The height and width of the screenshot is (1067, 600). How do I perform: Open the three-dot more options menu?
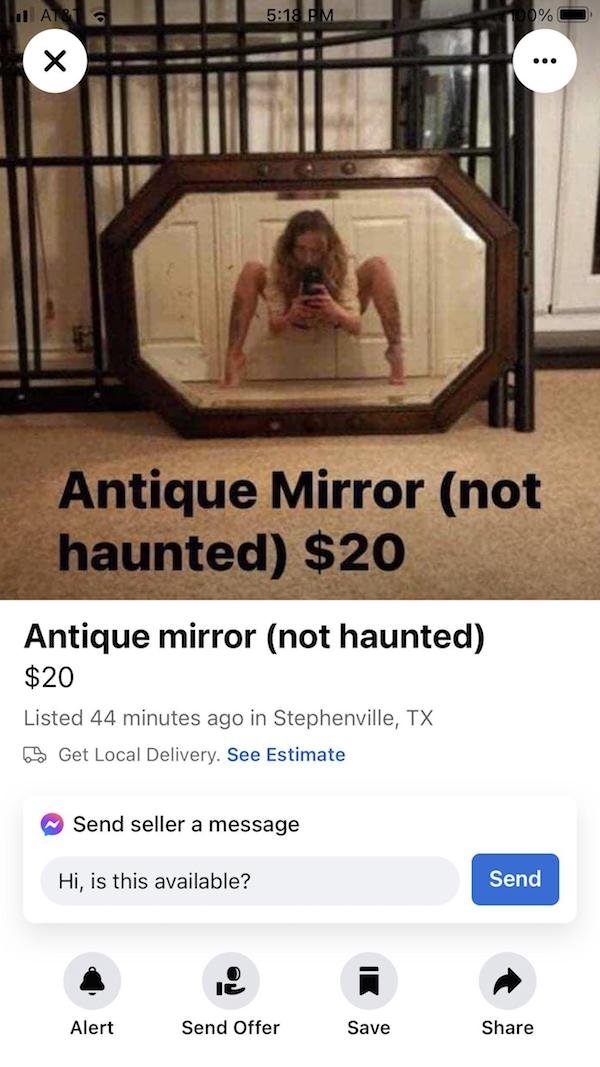point(544,61)
